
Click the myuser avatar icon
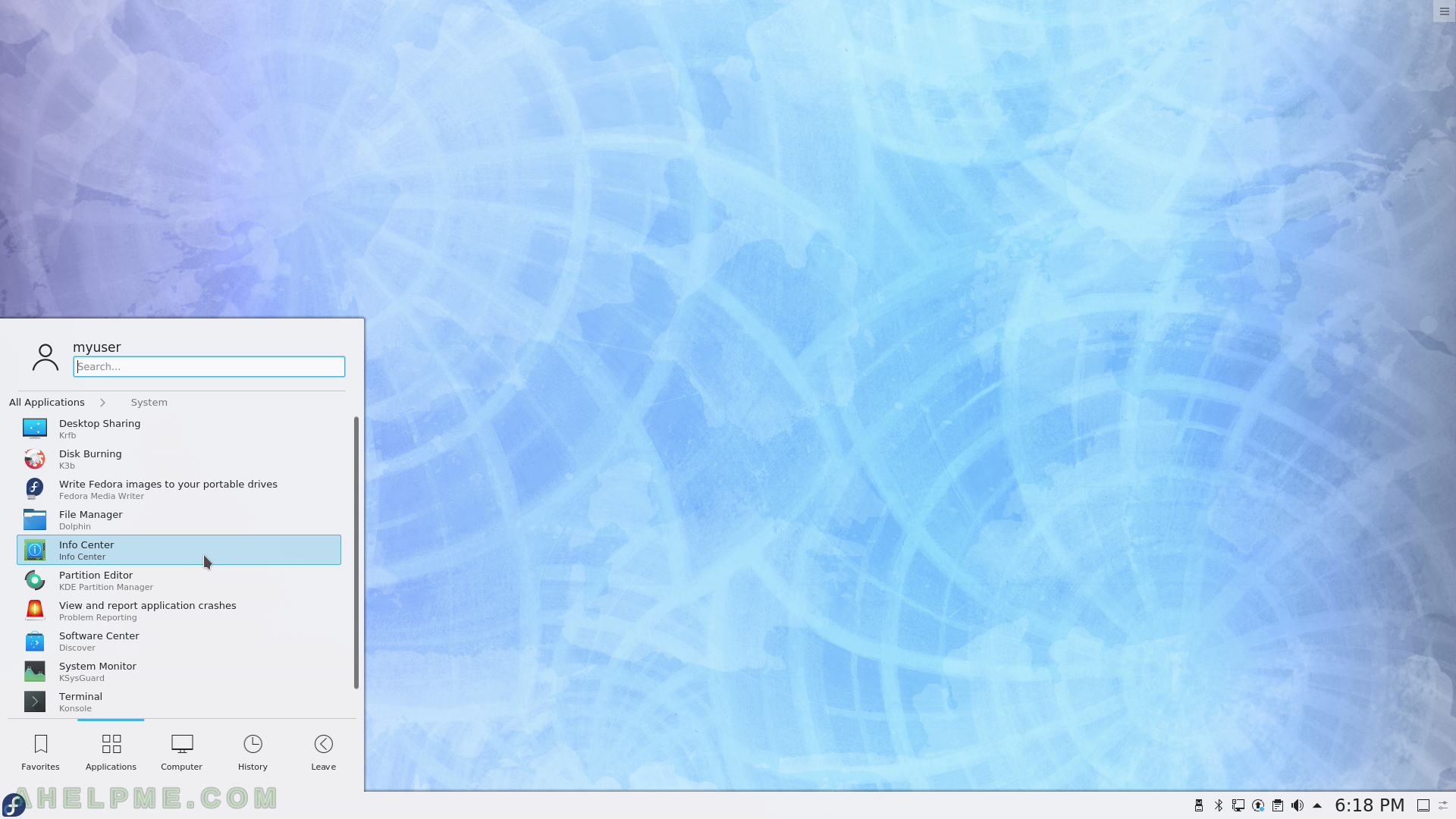point(45,357)
